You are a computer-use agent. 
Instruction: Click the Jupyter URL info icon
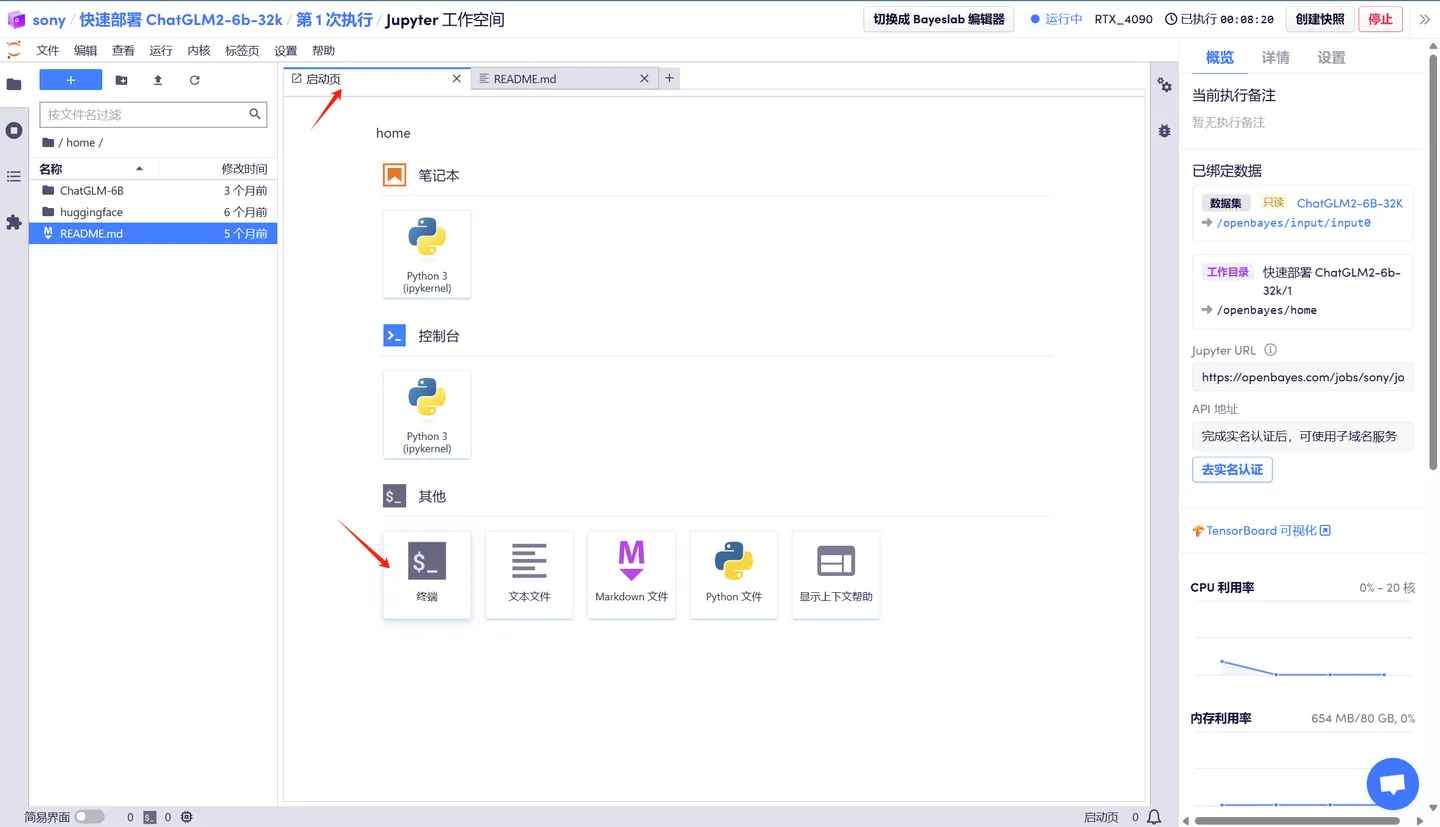pos(1271,350)
